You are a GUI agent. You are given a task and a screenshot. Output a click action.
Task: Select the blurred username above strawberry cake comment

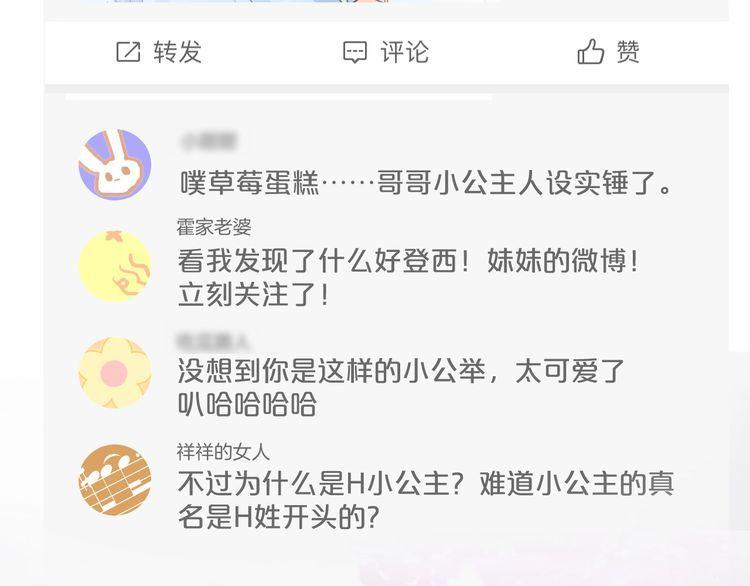pyautogui.click(x=208, y=141)
